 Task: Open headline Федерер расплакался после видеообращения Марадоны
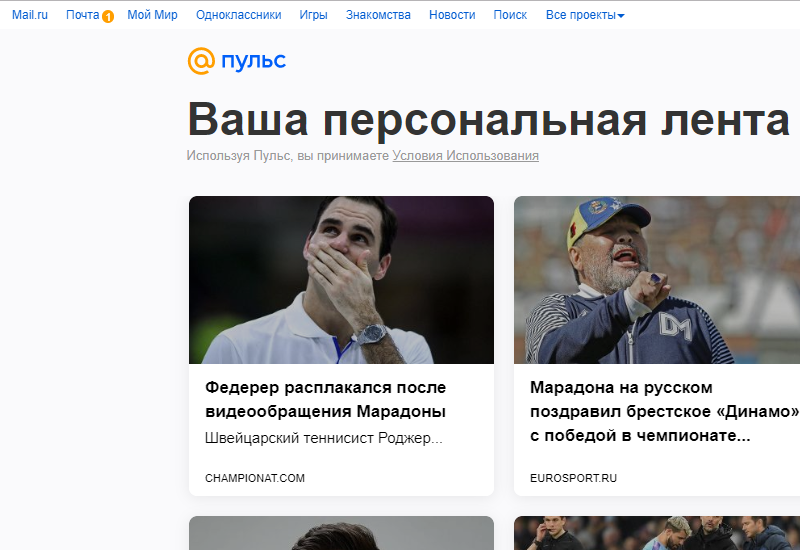tap(326, 399)
